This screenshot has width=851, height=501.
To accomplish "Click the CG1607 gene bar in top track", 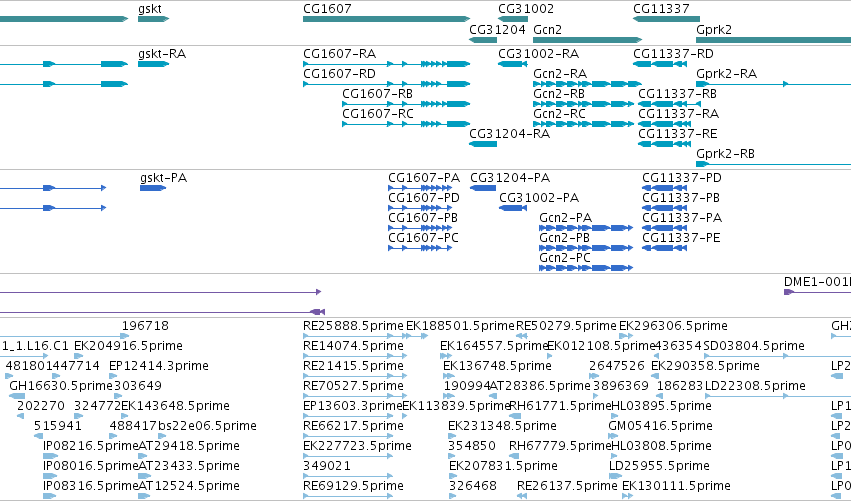I will (x=386, y=19).
